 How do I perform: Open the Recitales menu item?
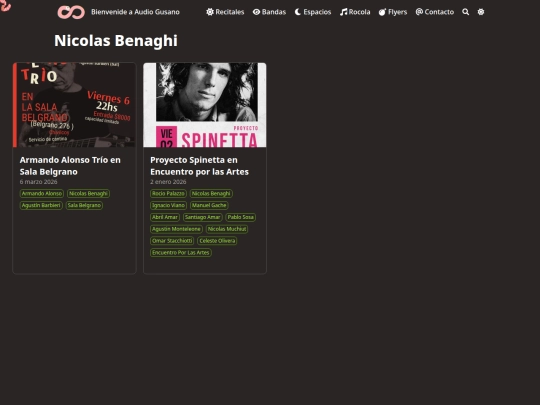225,12
